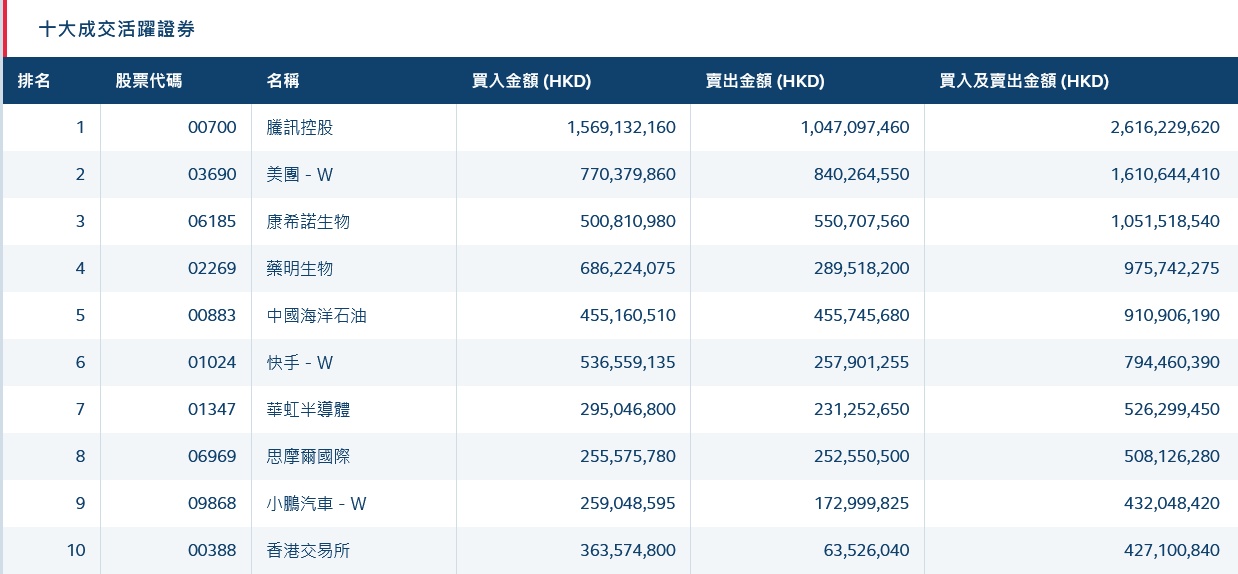Click buy amount 363,574,800
This screenshot has width=1238, height=574.
(x=628, y=550)
